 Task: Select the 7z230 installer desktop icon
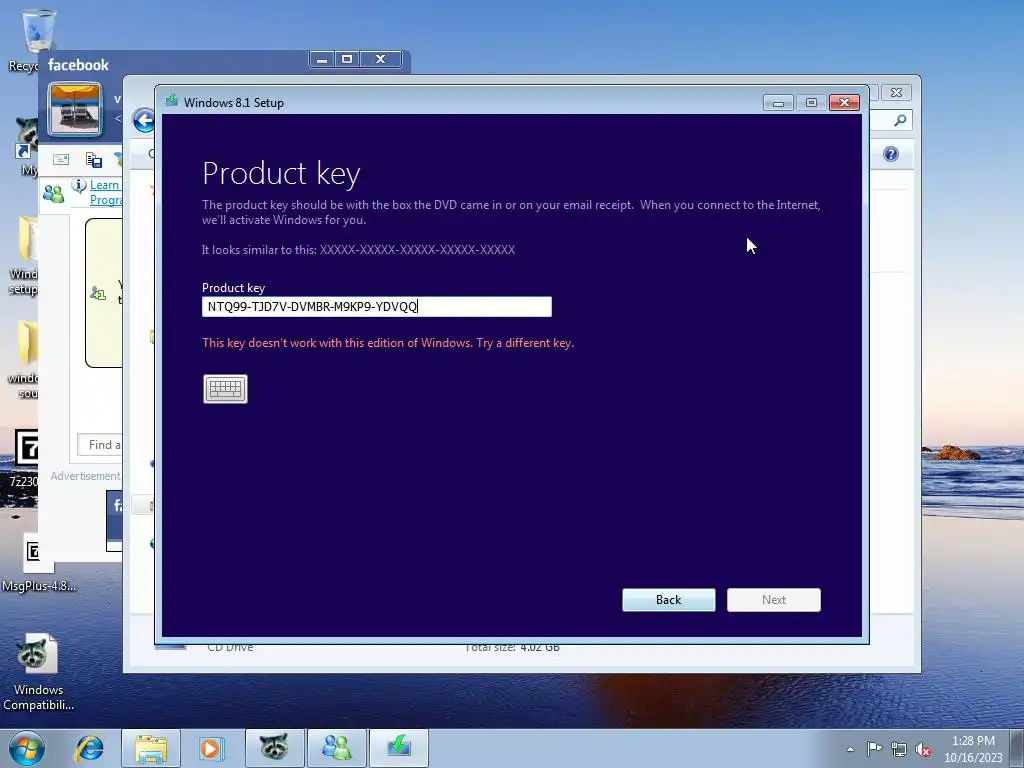click(24, 458)
